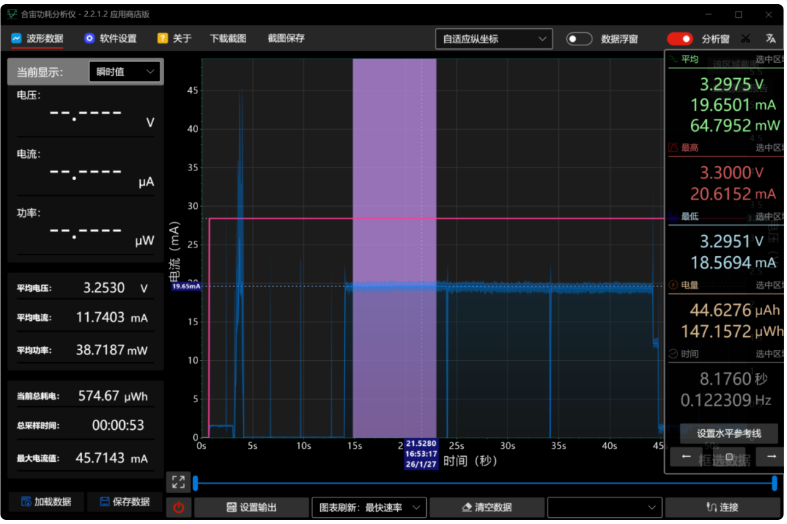Click the 64.7952 mW average power reading

(x=735, y=125)
